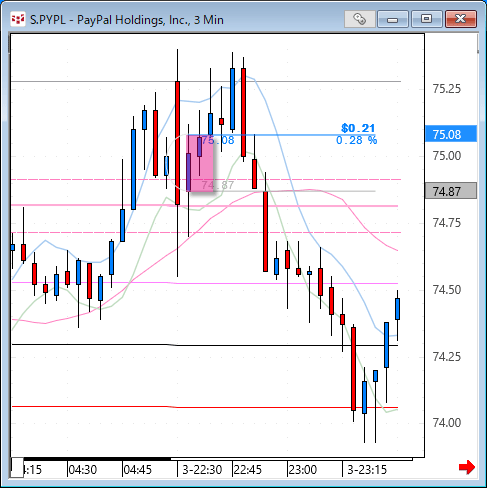Screen dimensions: 487x488
Task: Click the 04:45 time axis label
Action: click(x=138, y=470)
